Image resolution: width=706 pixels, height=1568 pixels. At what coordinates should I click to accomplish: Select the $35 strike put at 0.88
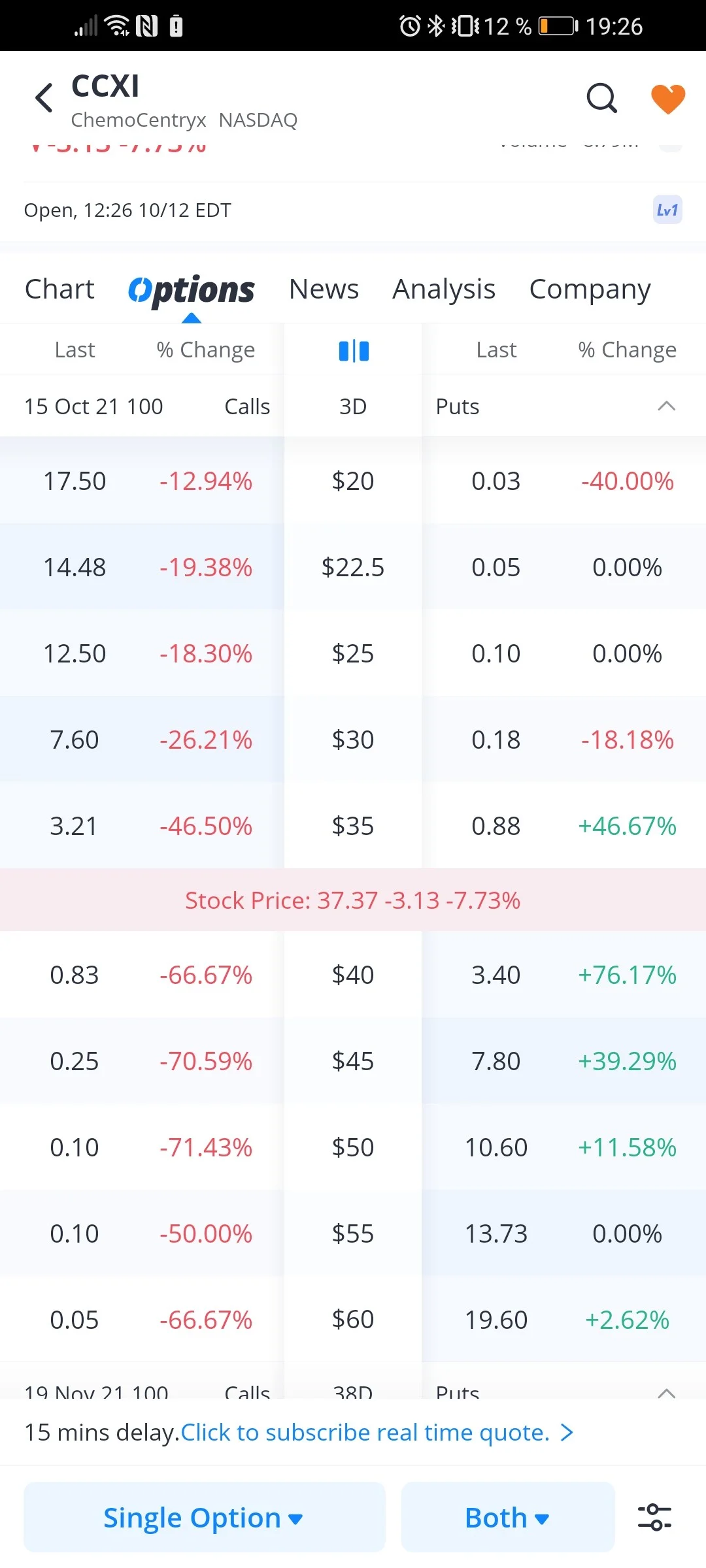click(x=563, y=826)
